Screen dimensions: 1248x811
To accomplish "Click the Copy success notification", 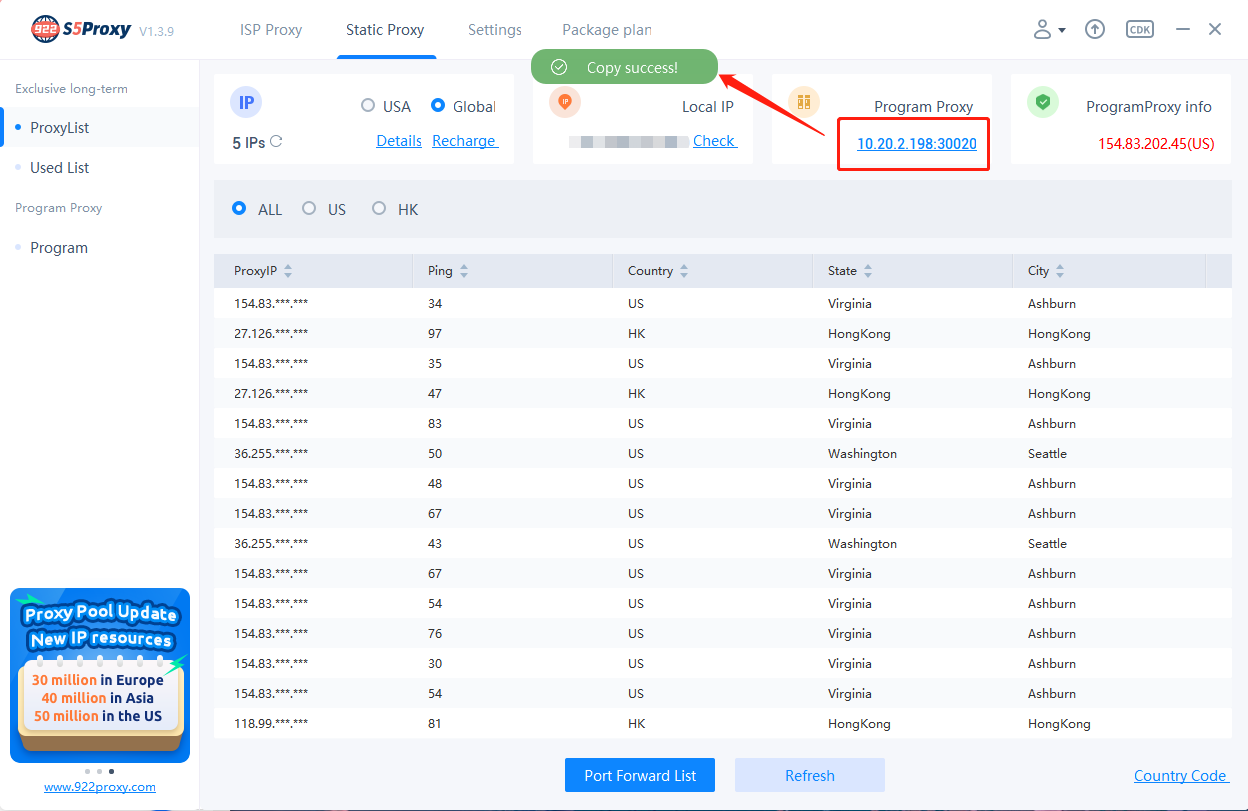I will pos(625,67).
